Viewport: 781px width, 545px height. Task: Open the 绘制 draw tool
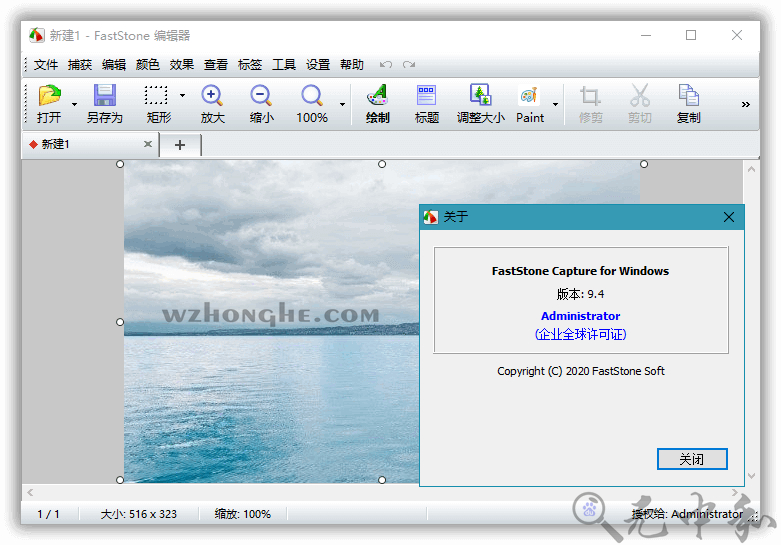click(x=378, y=104)
